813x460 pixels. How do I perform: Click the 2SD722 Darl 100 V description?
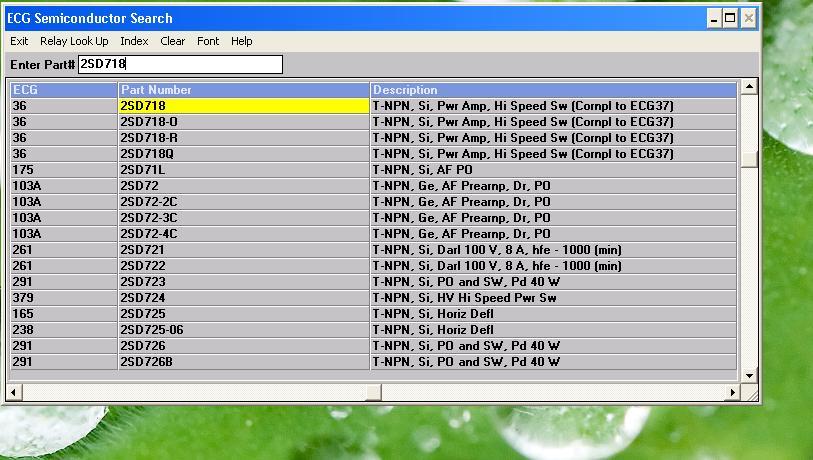(553, 266)
